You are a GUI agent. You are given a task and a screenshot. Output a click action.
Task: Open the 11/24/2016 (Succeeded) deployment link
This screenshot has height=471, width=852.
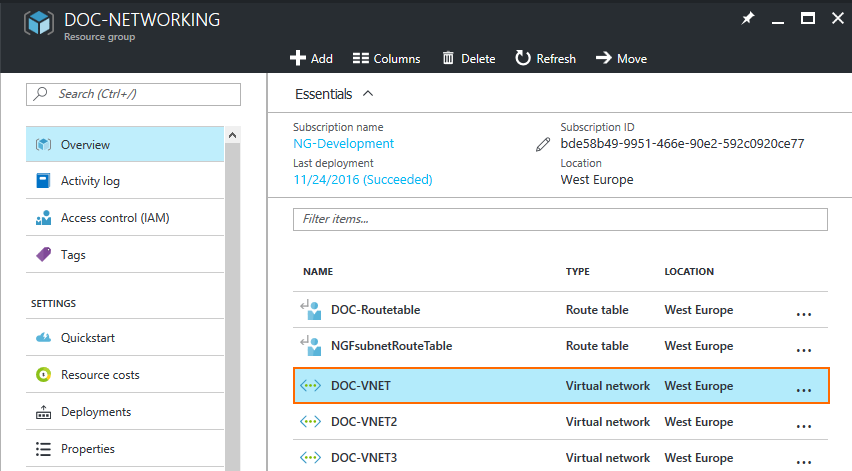click(x=363, y=179)
